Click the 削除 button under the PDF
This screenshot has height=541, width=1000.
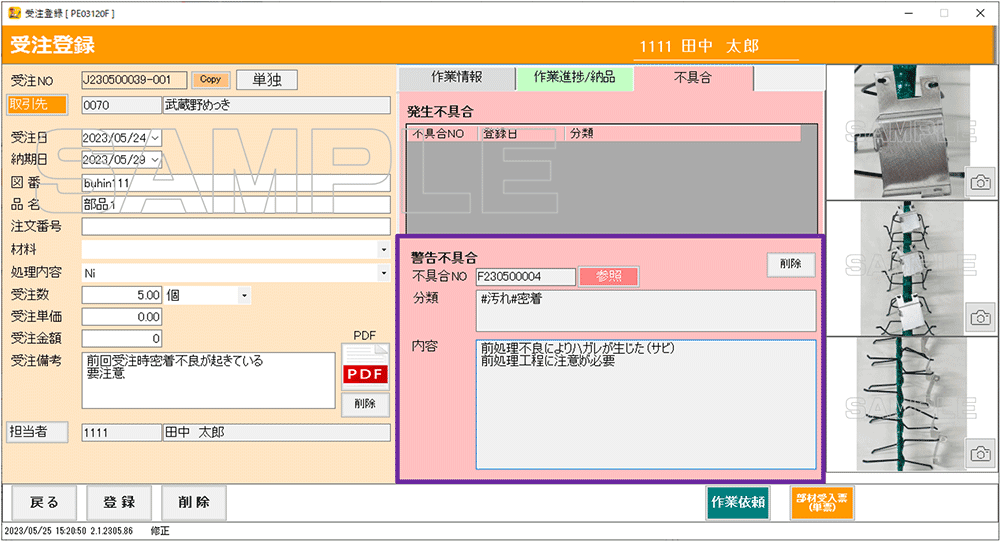pyautogui.click(x=365, y=404)
